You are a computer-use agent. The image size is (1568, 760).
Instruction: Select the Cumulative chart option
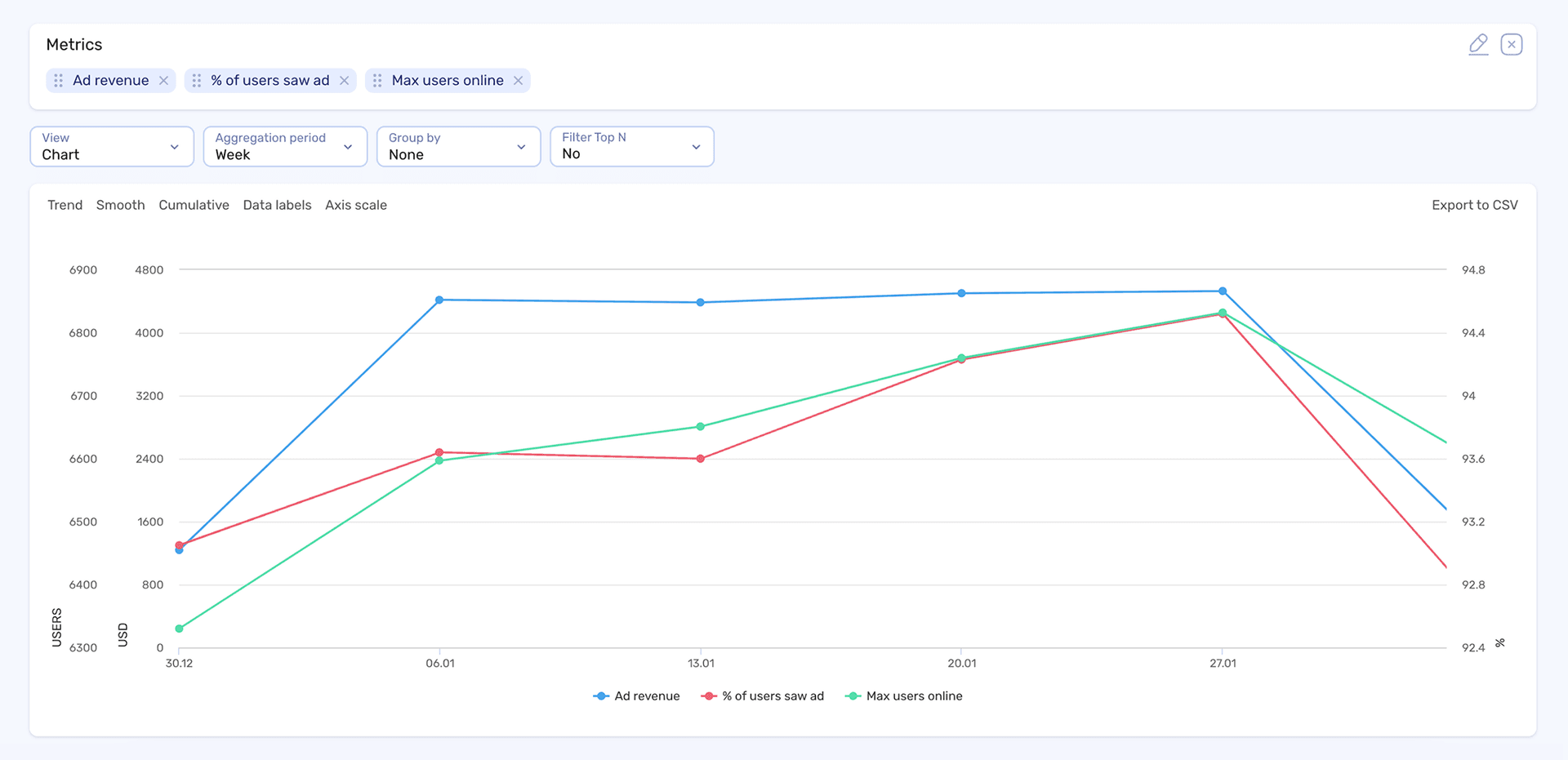pos(194,205)
